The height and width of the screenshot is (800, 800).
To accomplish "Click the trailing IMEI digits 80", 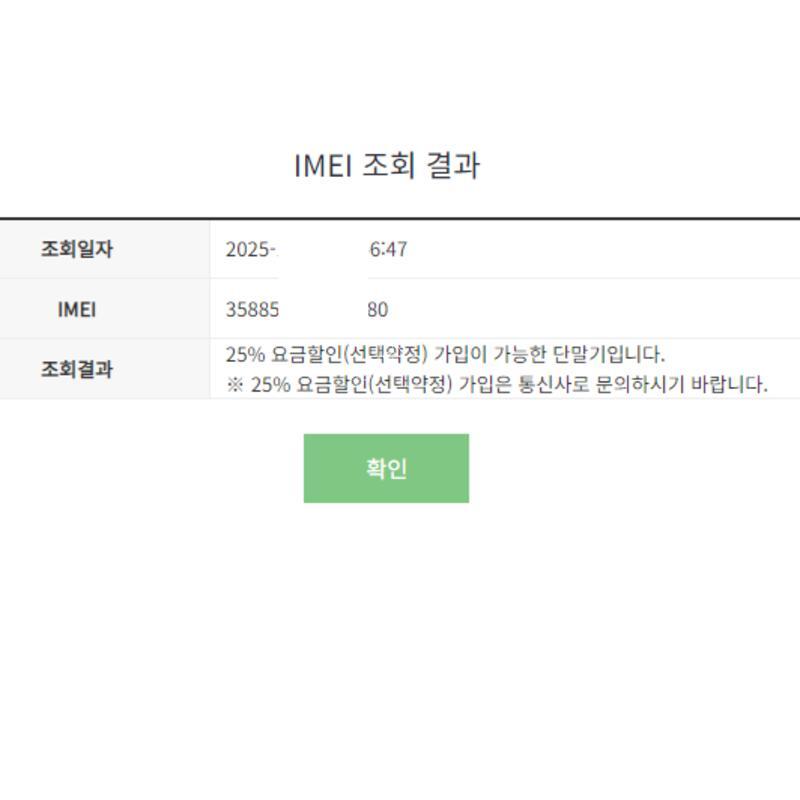I will click(x=377, y=309).
